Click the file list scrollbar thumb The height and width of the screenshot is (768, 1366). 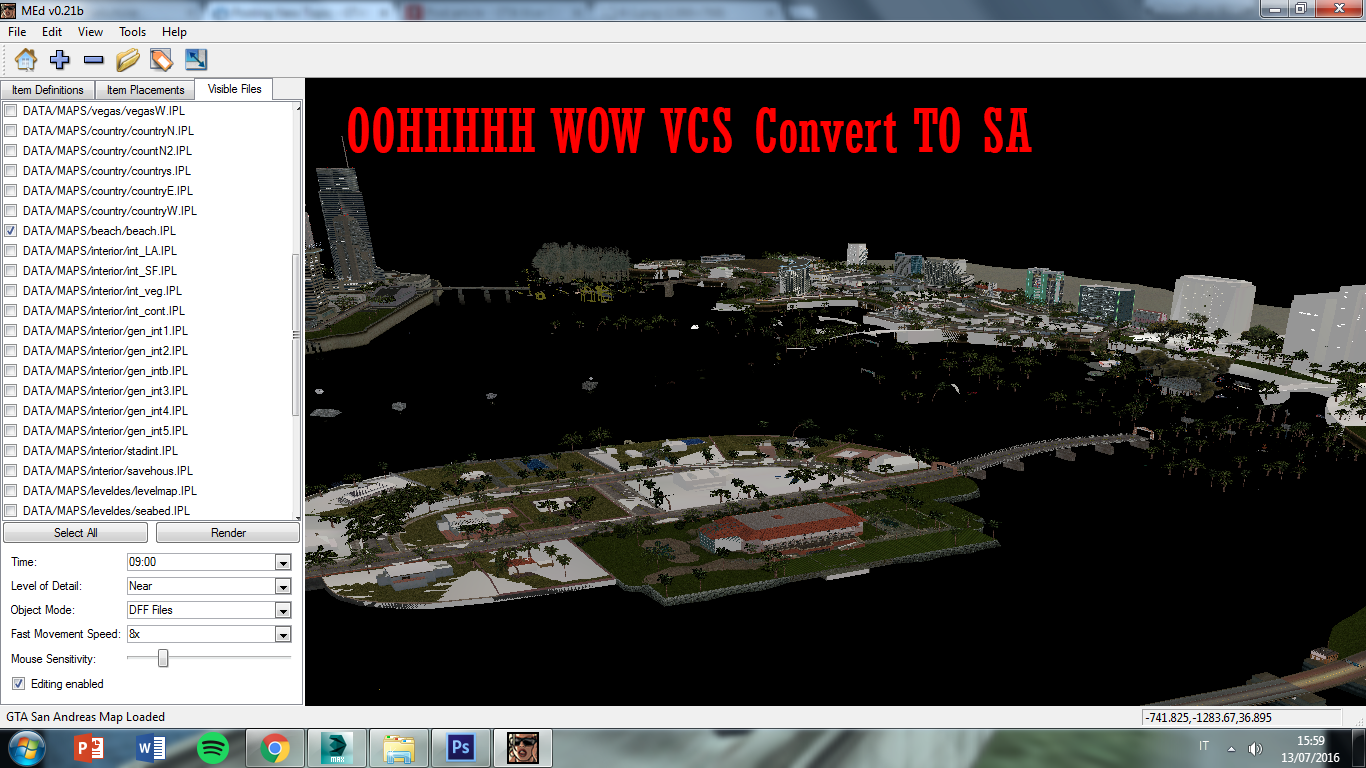tap(296, 335)
